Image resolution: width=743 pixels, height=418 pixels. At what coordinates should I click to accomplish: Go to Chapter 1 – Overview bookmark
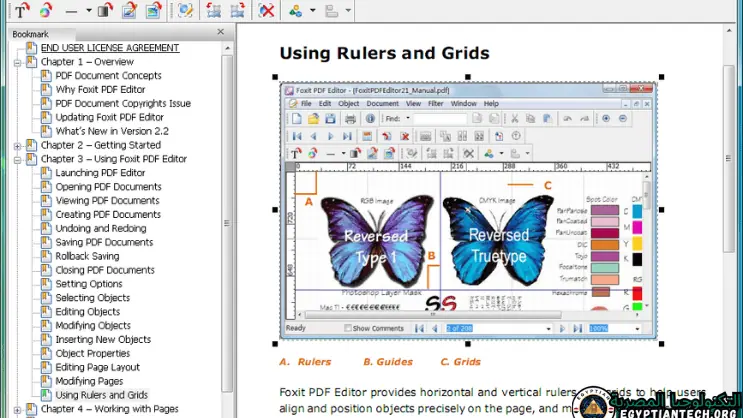87,62
